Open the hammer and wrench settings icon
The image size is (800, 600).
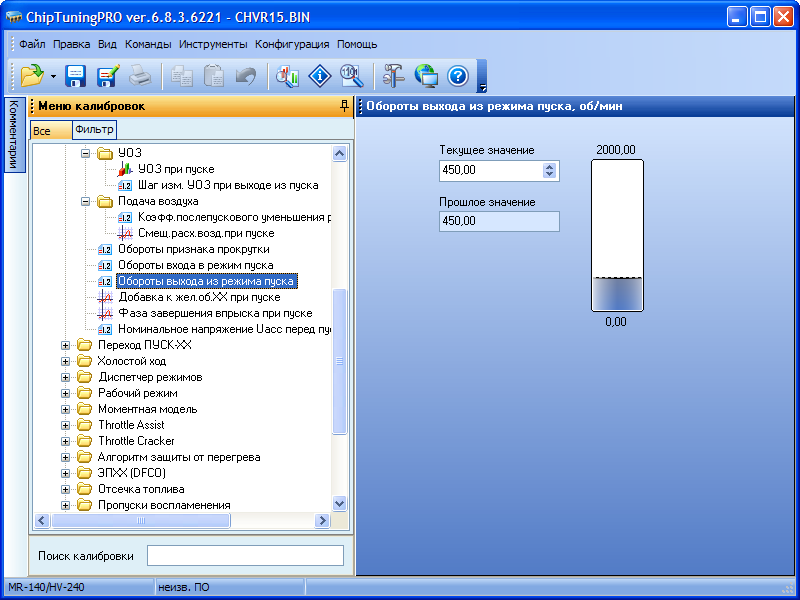tap(394, 75)
